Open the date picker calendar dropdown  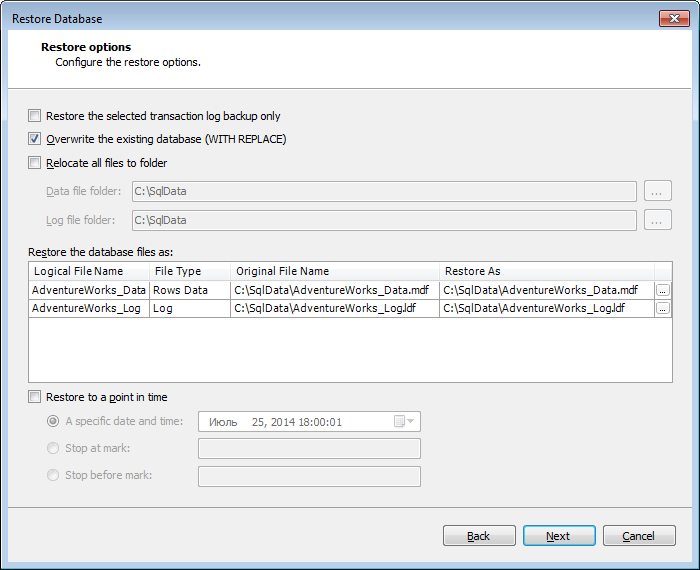click(404, 421)
